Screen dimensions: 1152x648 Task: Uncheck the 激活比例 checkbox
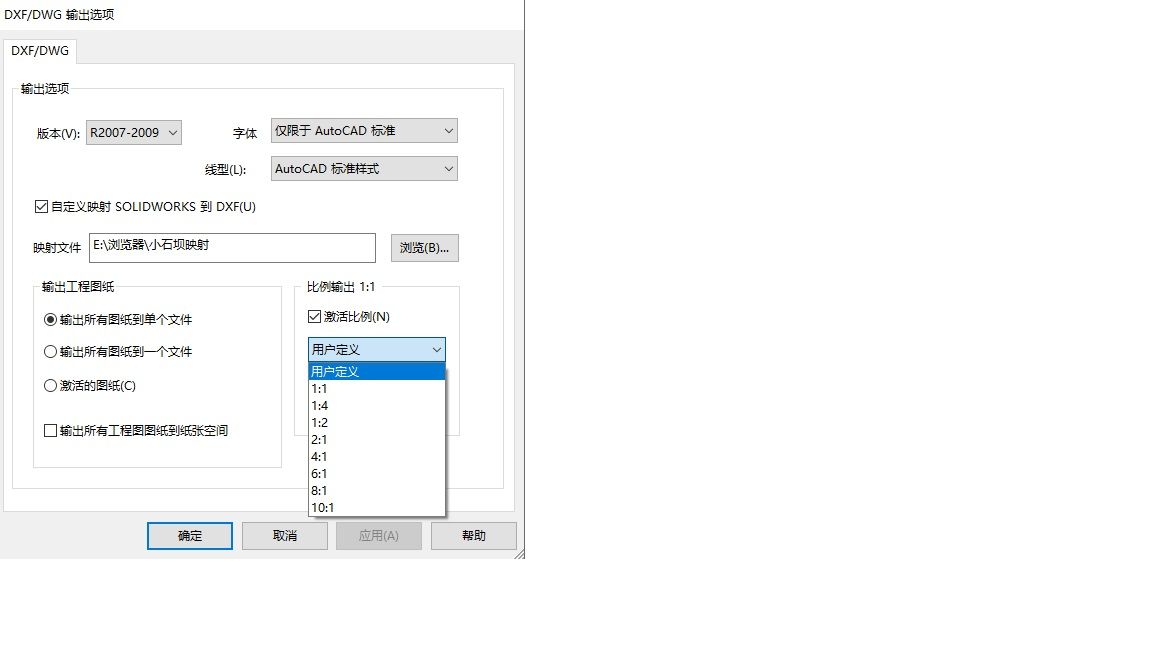[316, 317]
